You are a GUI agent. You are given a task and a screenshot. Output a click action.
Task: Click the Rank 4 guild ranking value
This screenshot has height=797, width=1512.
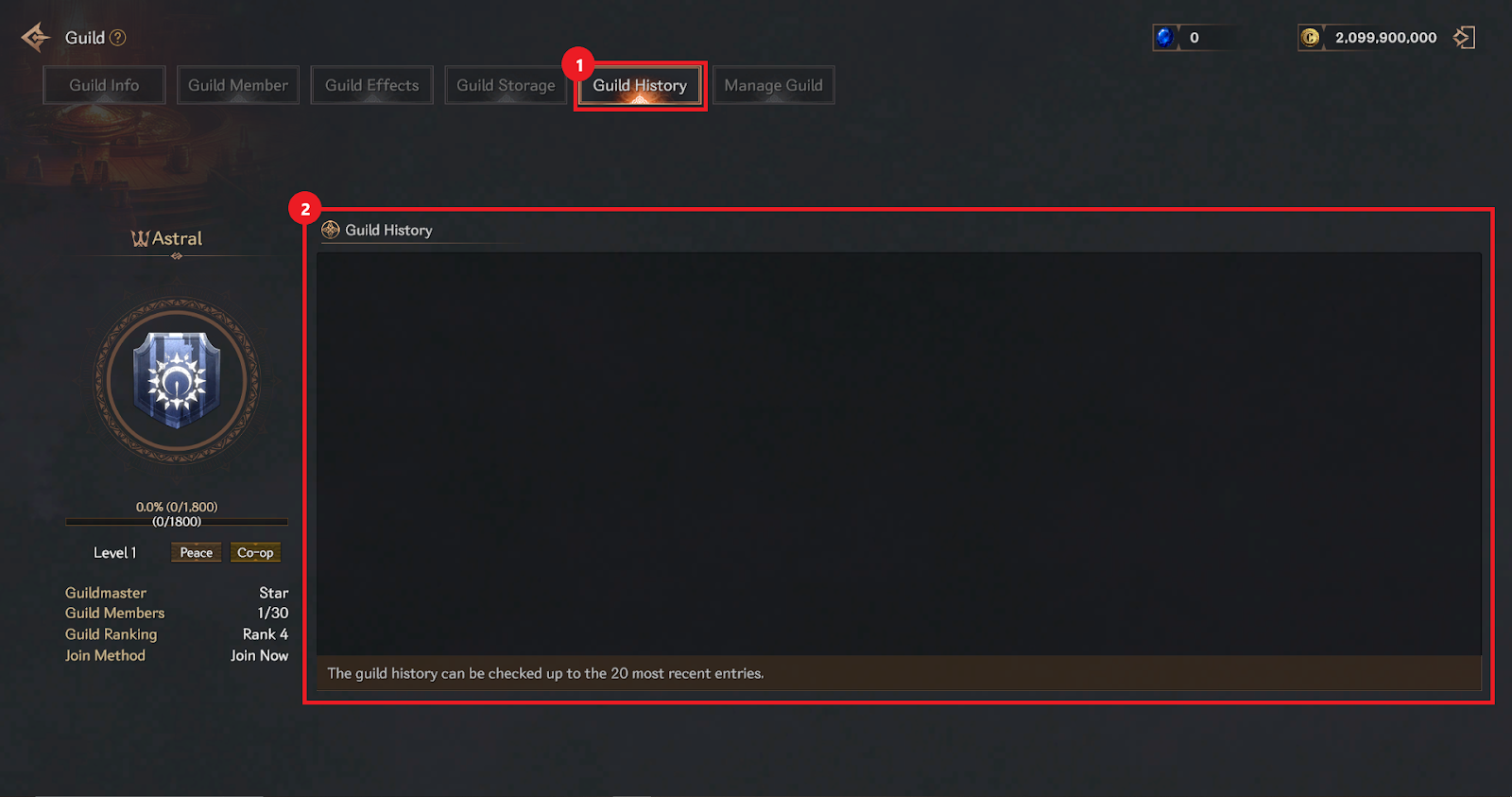click(266, 634)
